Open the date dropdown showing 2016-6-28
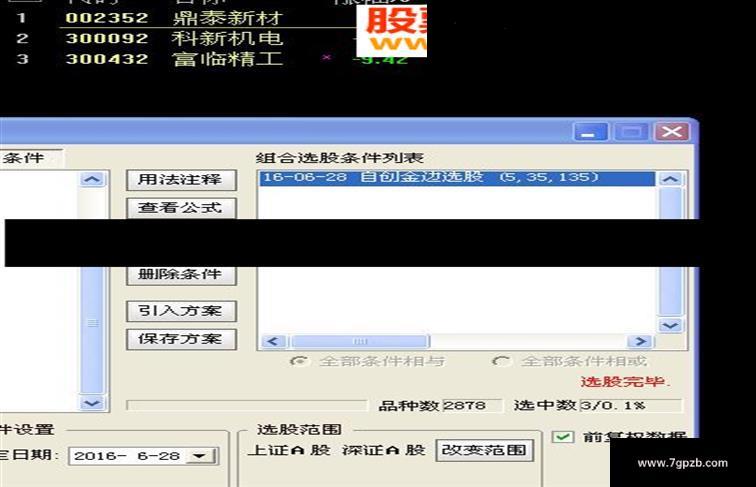756x487 pixels. (x=200, y=456)
